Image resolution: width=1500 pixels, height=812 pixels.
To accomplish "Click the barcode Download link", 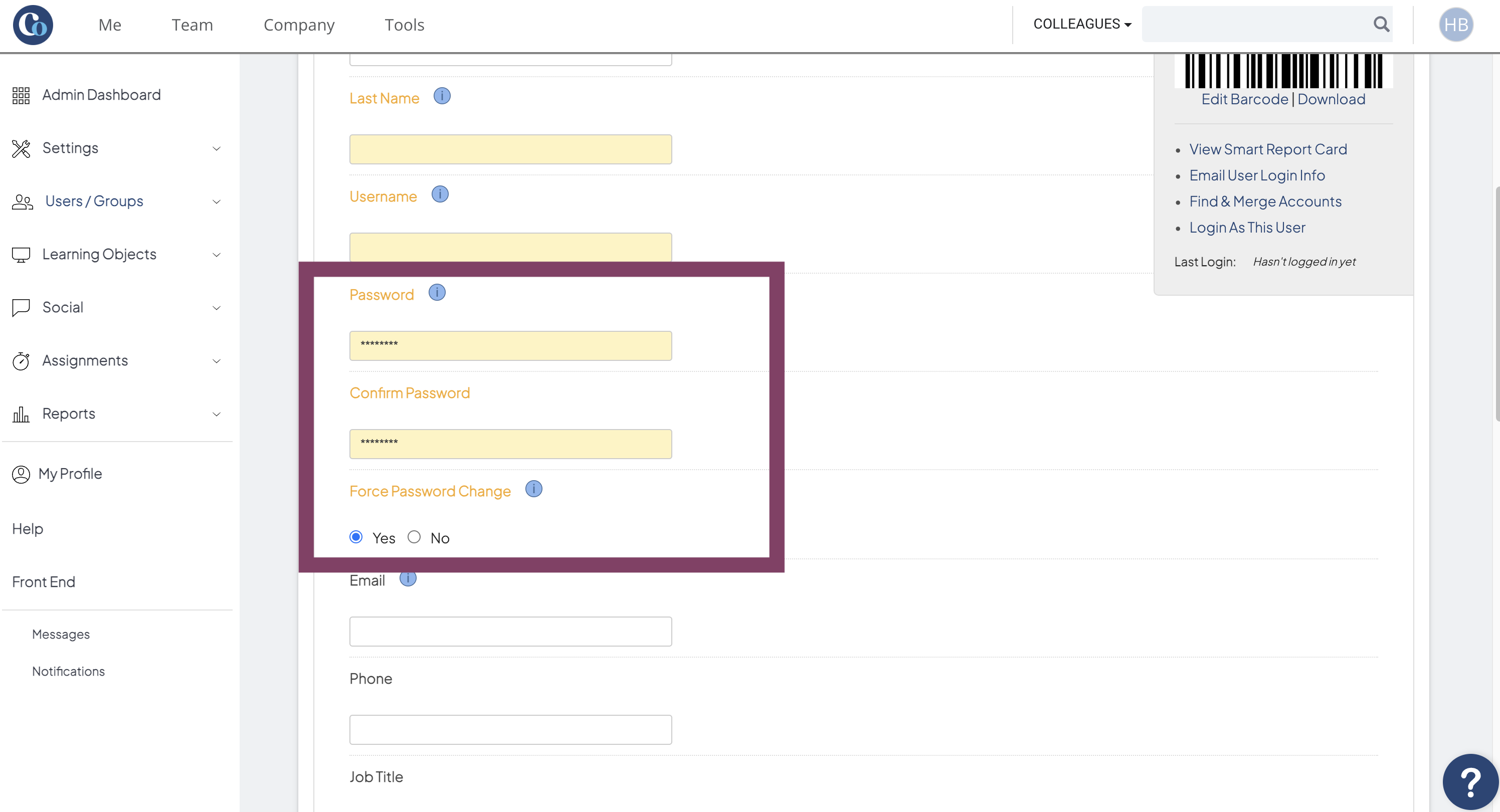I will [x=1331, y=99].
